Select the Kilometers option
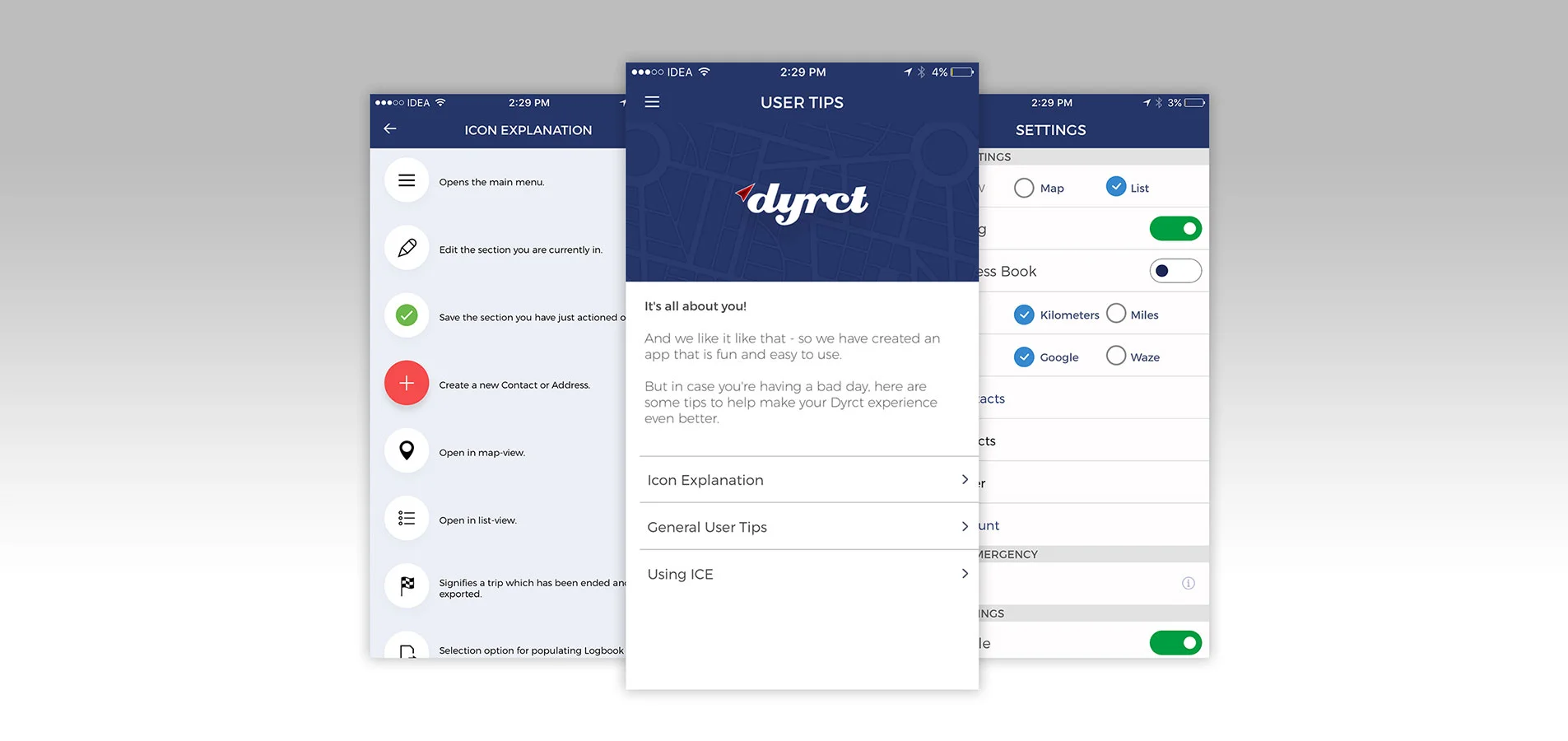 1024,315
